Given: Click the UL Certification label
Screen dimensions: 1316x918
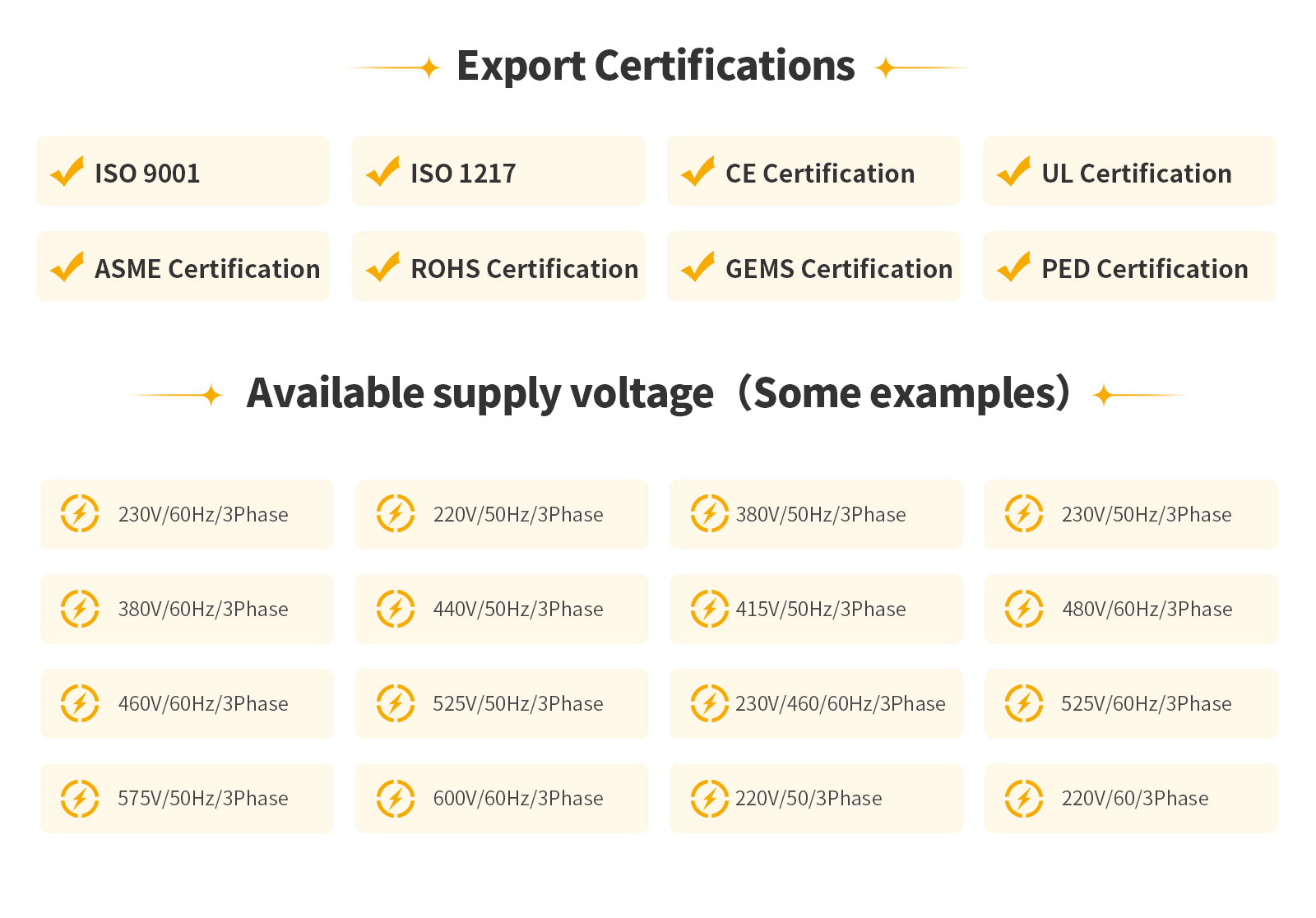Looking at the screenshot, I should click(x=1136, y=174).
